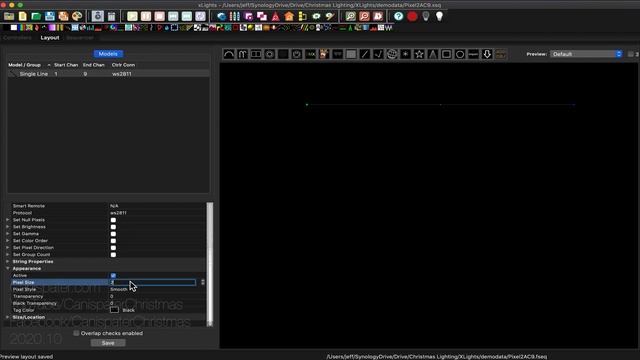Select the Single Line model row

108,74
